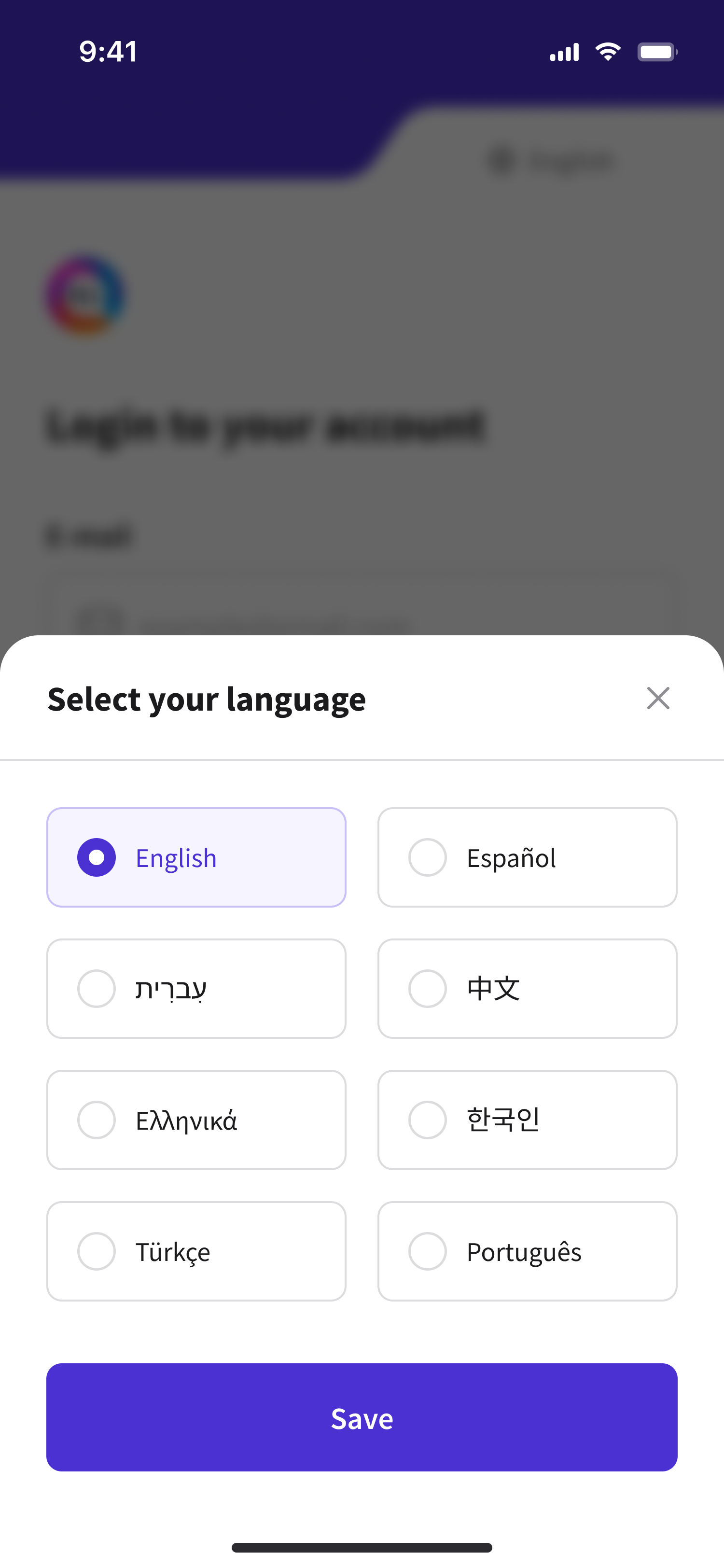Close the language selection sheet

(x=658, y=698)
